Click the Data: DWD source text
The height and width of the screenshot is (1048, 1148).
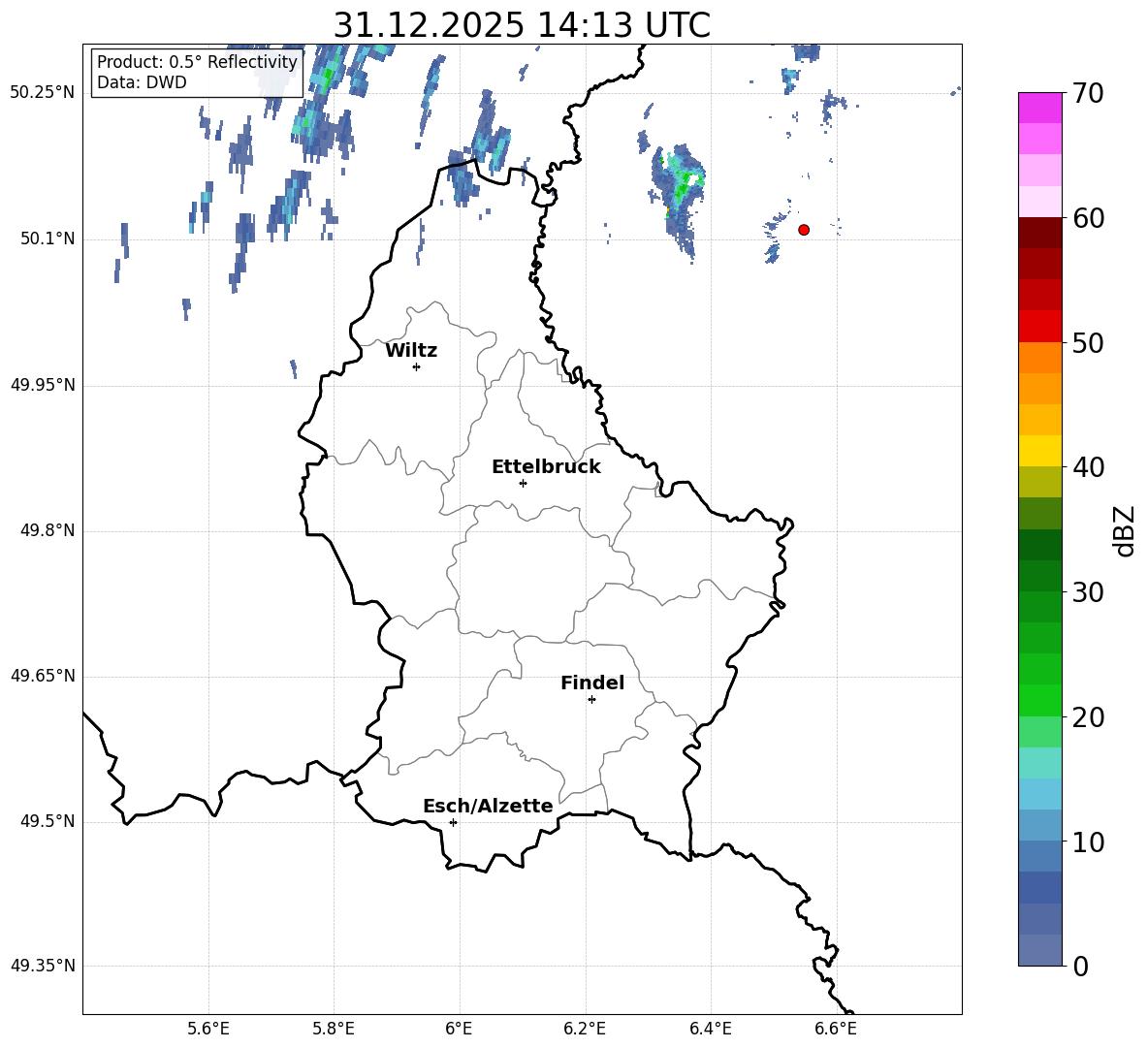point(142,82)
